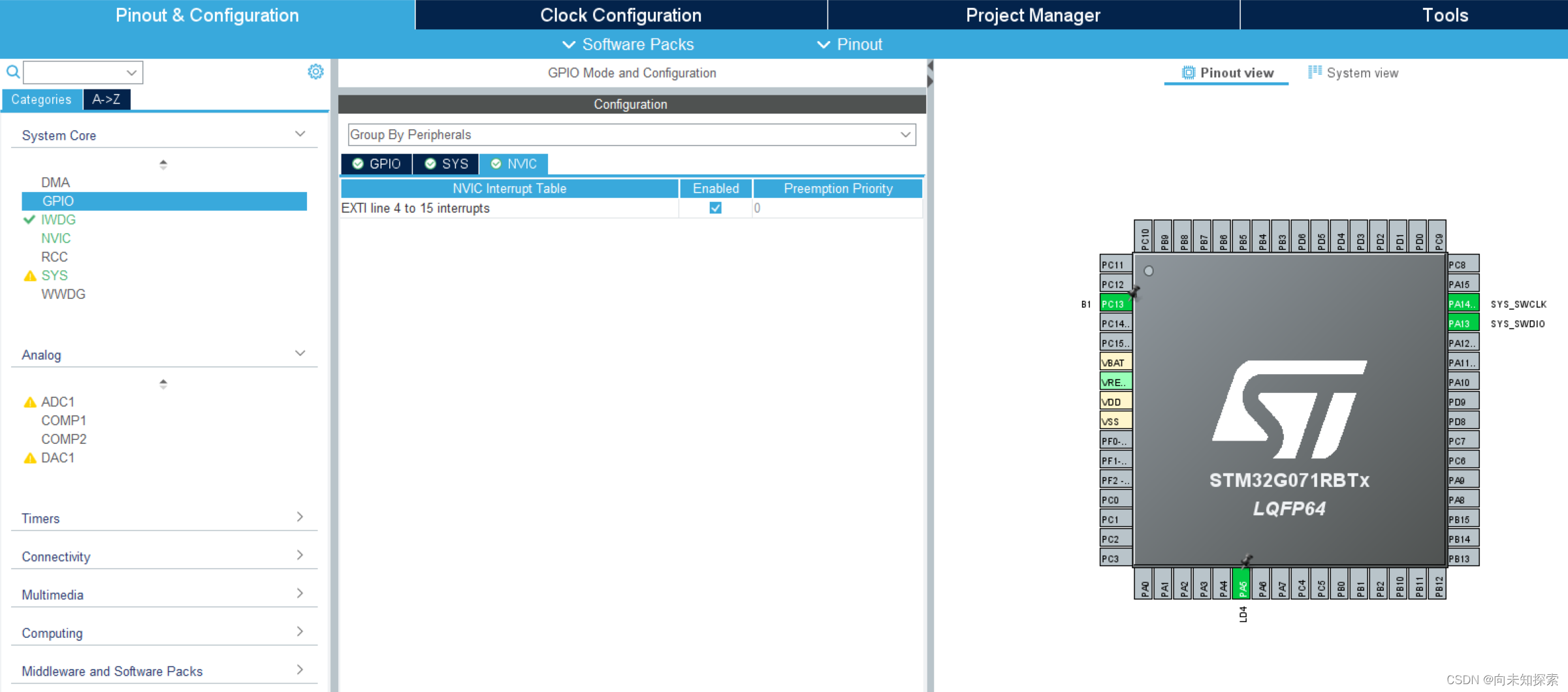The width and height of the screenshot is (1568, 692).
Task: Toggle EXTI line 4 to 15 enabled checkbox
Action: 716,208
